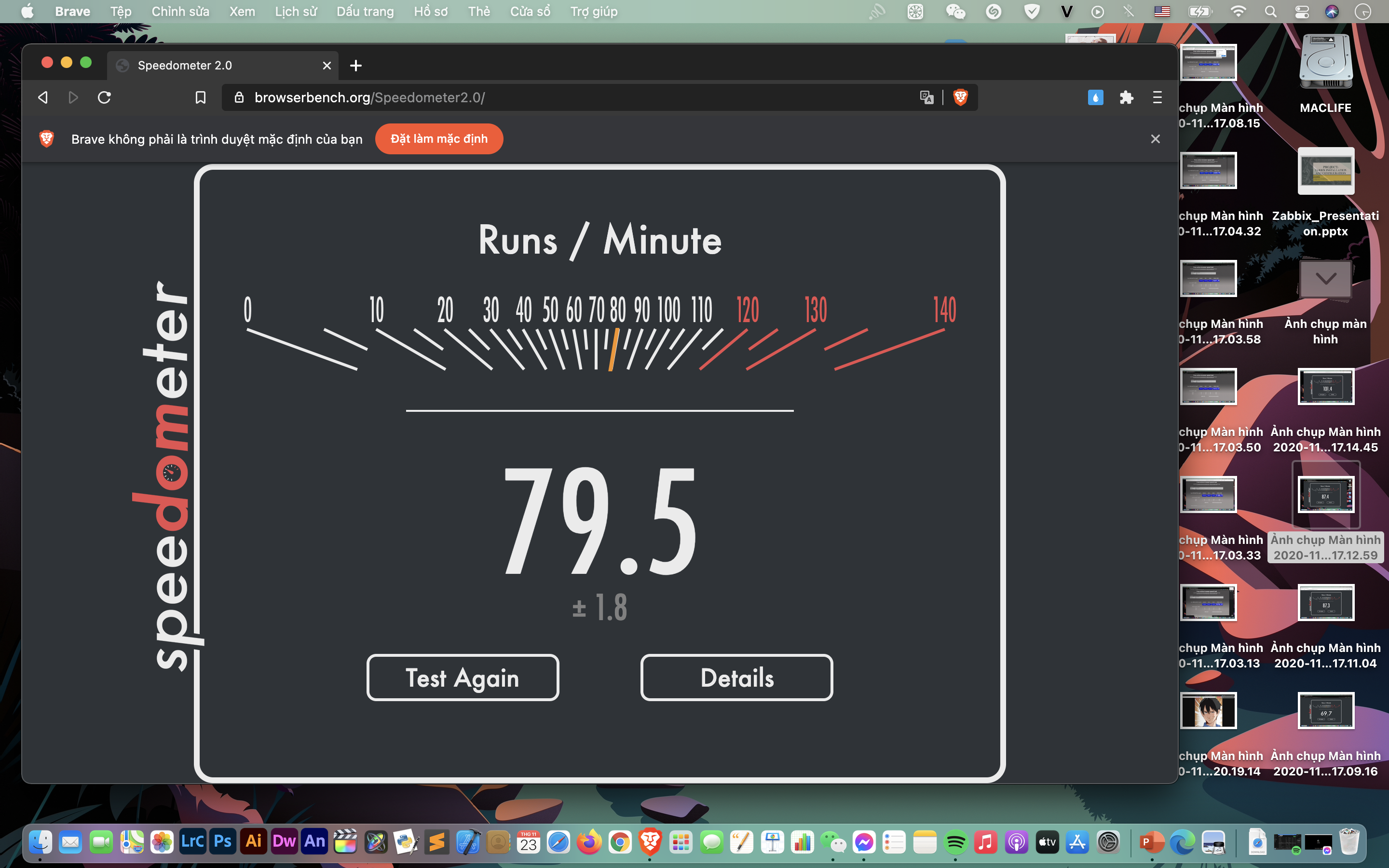The width and height of the screenshot is (1389, 868).
Task: Open macOS Control Center toggles in menu bar
Action: pyautogui.click(x=1301, y=12)
